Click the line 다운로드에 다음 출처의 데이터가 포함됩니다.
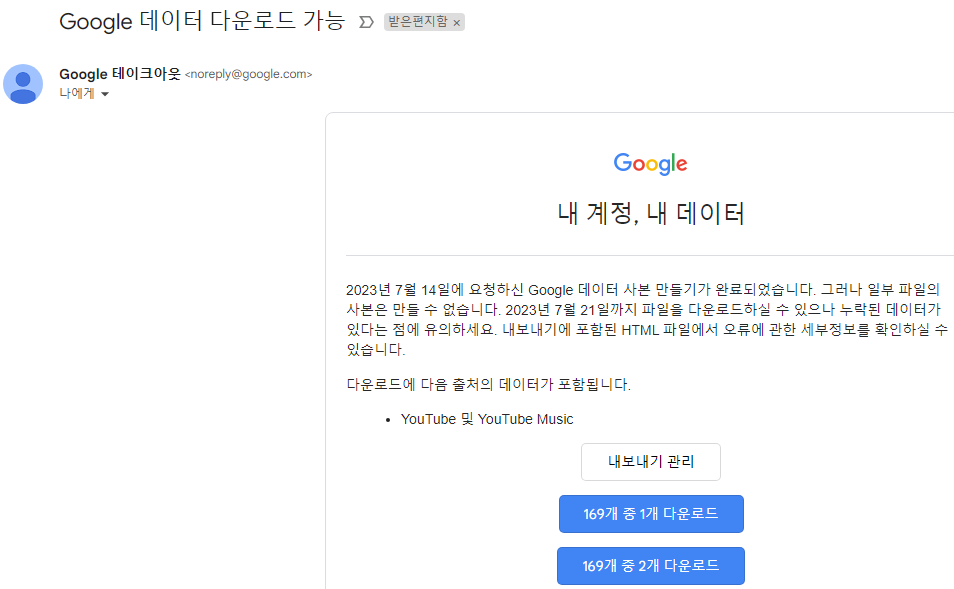The height and width of the screenshot is (589, 954). [x=489, y=385]
